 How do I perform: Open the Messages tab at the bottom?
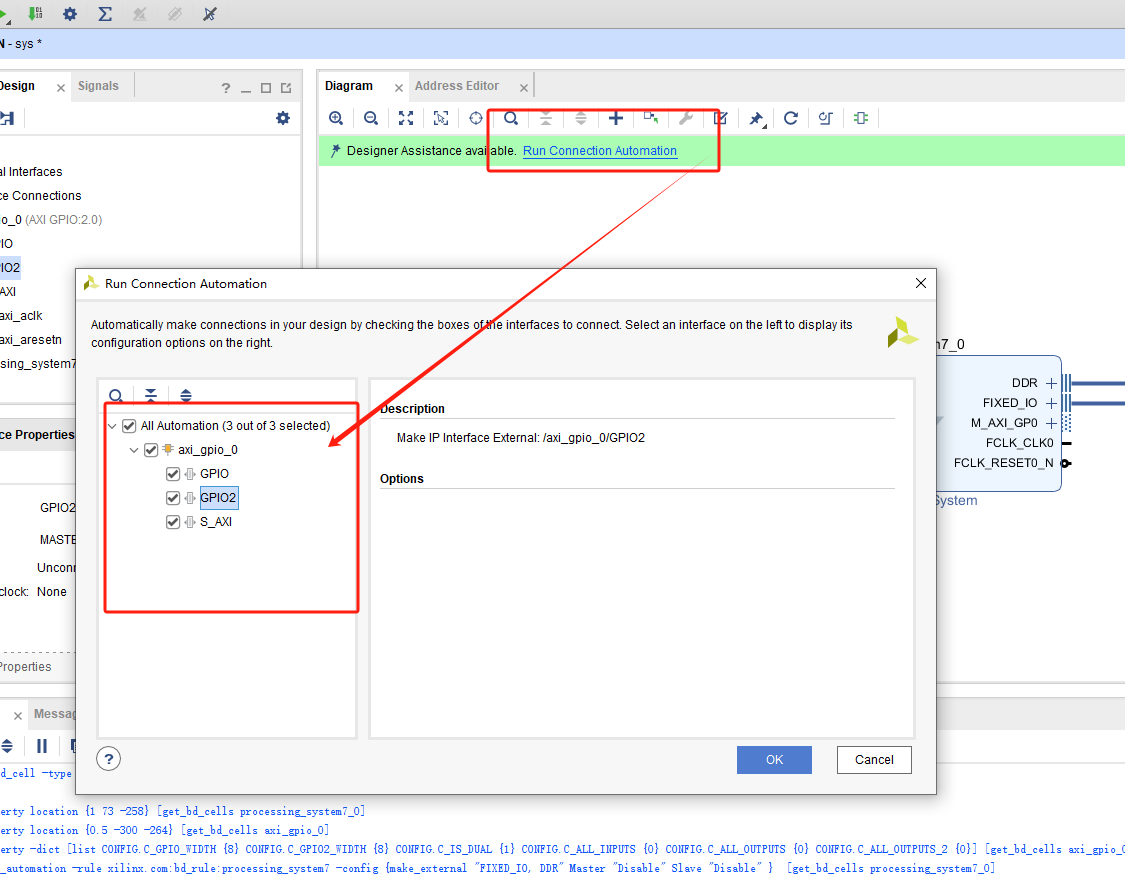55,714
